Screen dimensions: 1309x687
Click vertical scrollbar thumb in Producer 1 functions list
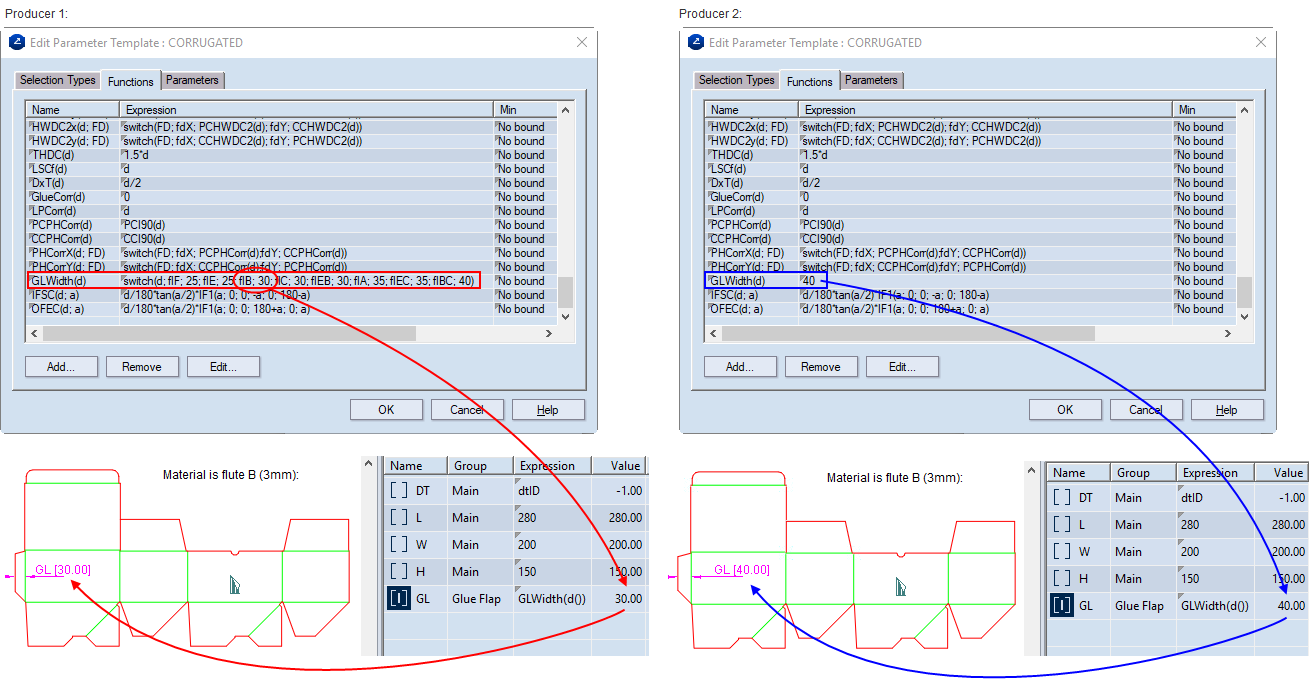click(565, 292)
